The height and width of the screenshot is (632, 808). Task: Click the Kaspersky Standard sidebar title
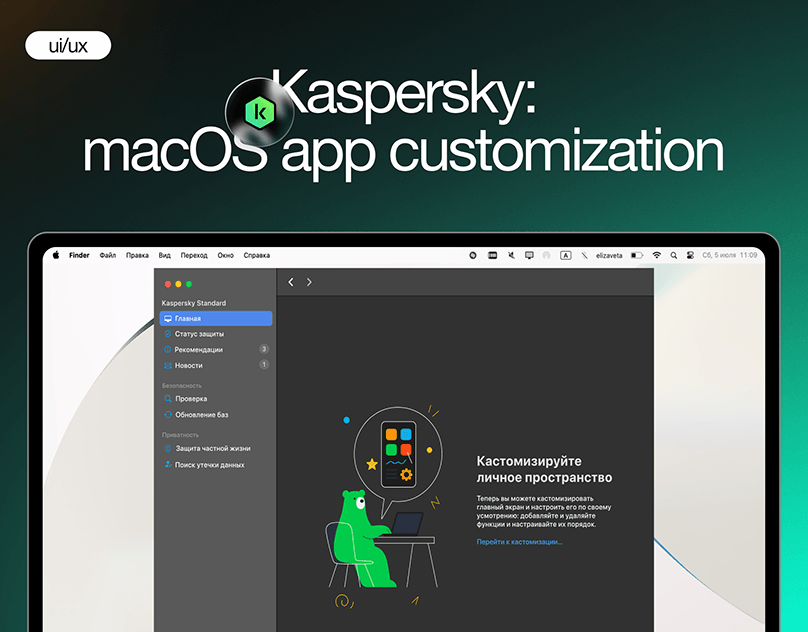coord(194,303)
